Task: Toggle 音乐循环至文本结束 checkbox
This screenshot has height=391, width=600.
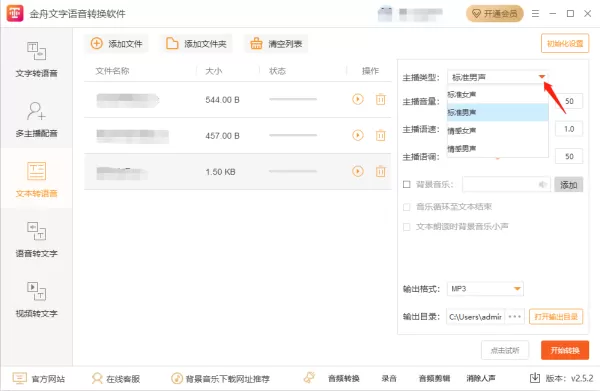Action: (407, 207)
